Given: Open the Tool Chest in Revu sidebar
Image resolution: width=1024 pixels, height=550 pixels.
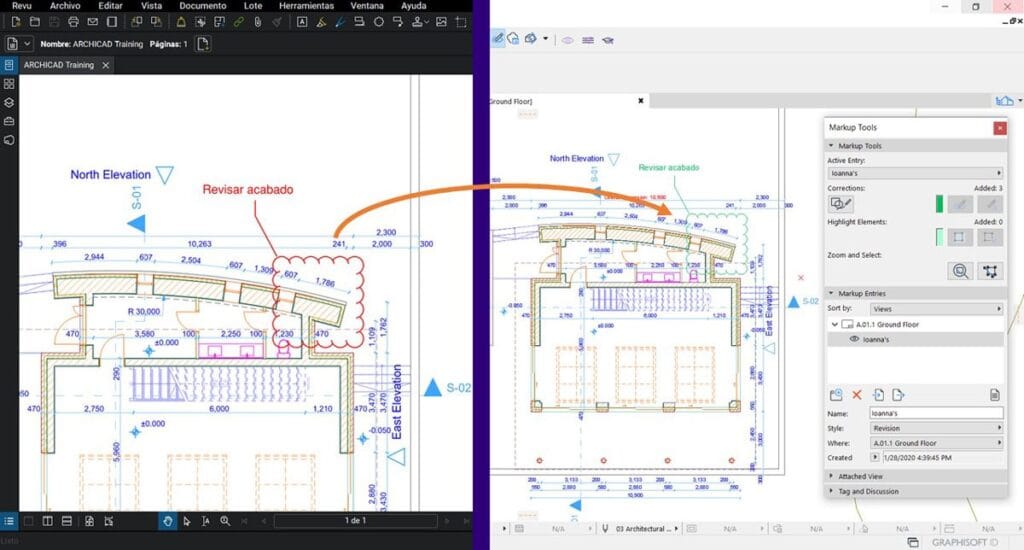Looking at the screenshot, I should coord(8,121).
